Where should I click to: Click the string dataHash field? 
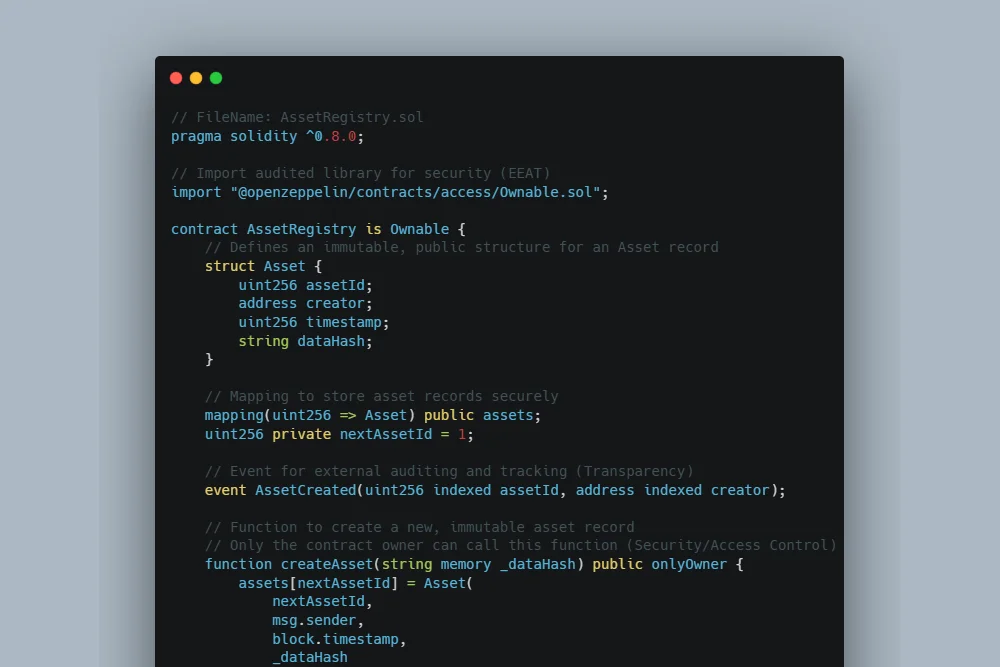coord(305,341)
